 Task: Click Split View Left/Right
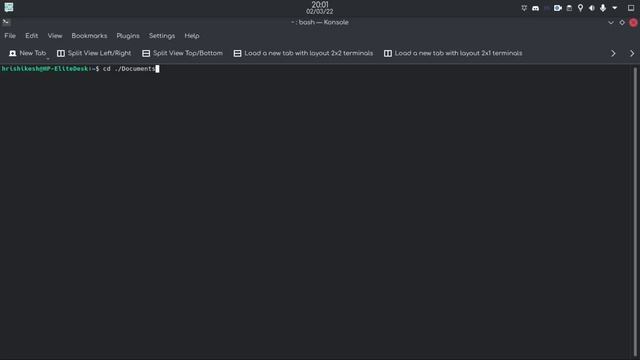point(94,53)
